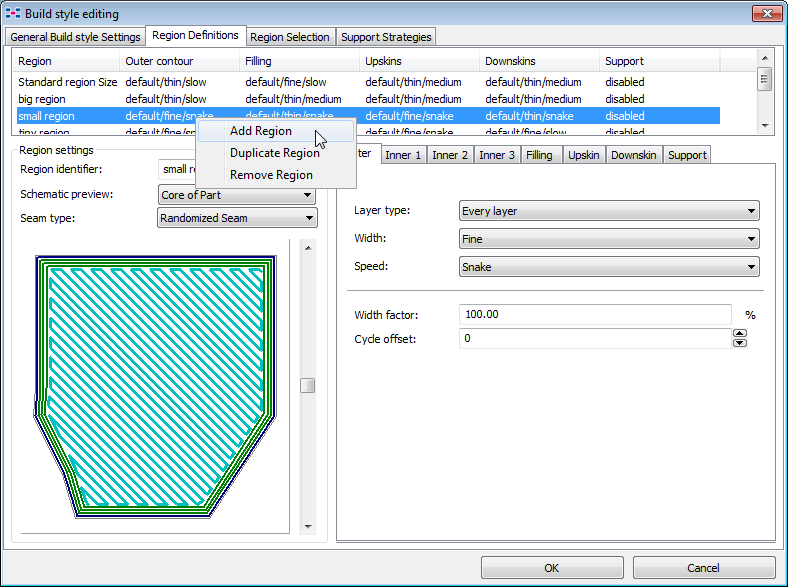Click the Width factor input field
The image size is (788, 587).
pos(595,314)
